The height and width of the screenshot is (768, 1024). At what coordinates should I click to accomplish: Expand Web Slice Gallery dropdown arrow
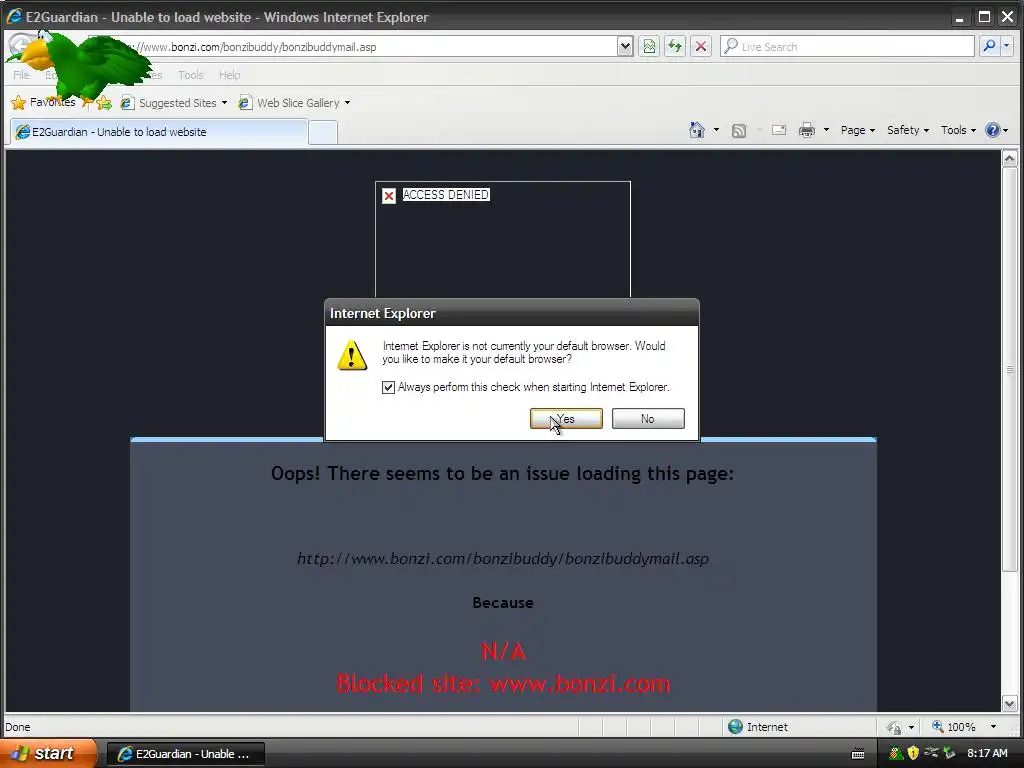pyautogui.click(x=347, y=103)
